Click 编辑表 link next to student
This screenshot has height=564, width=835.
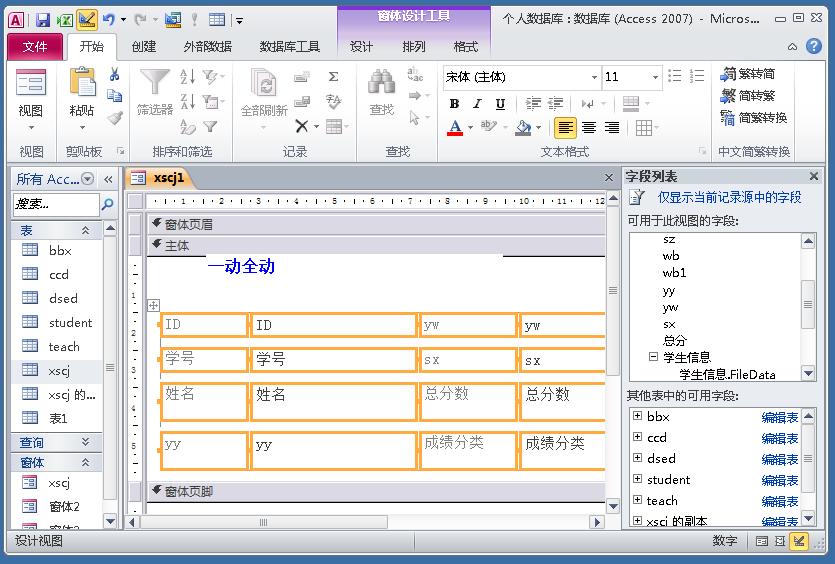coord(779,480)
